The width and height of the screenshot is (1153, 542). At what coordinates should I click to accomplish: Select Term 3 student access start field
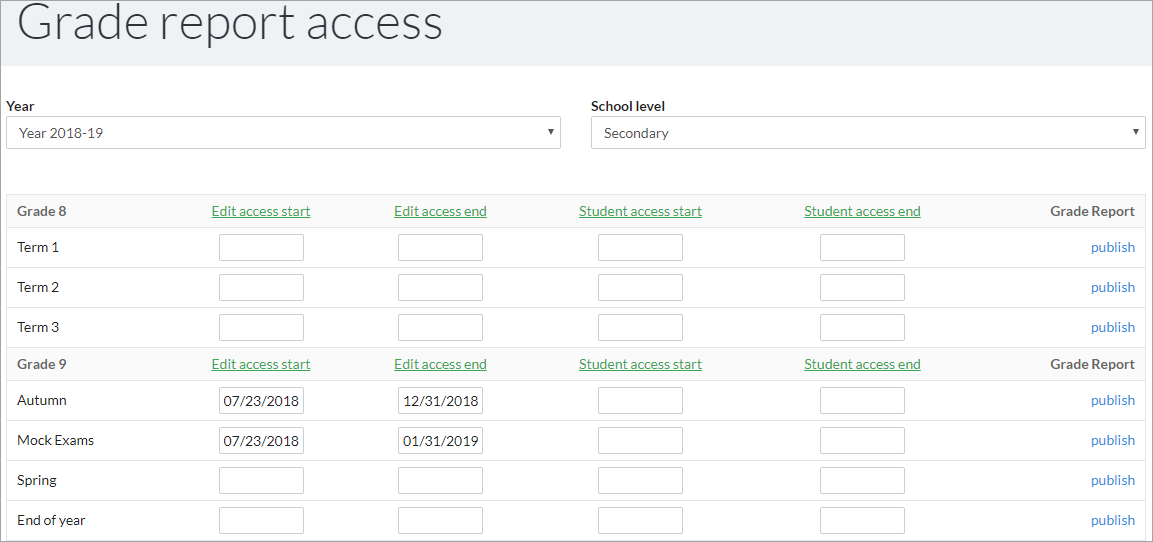pyautogui.click(x=640, y=327)
